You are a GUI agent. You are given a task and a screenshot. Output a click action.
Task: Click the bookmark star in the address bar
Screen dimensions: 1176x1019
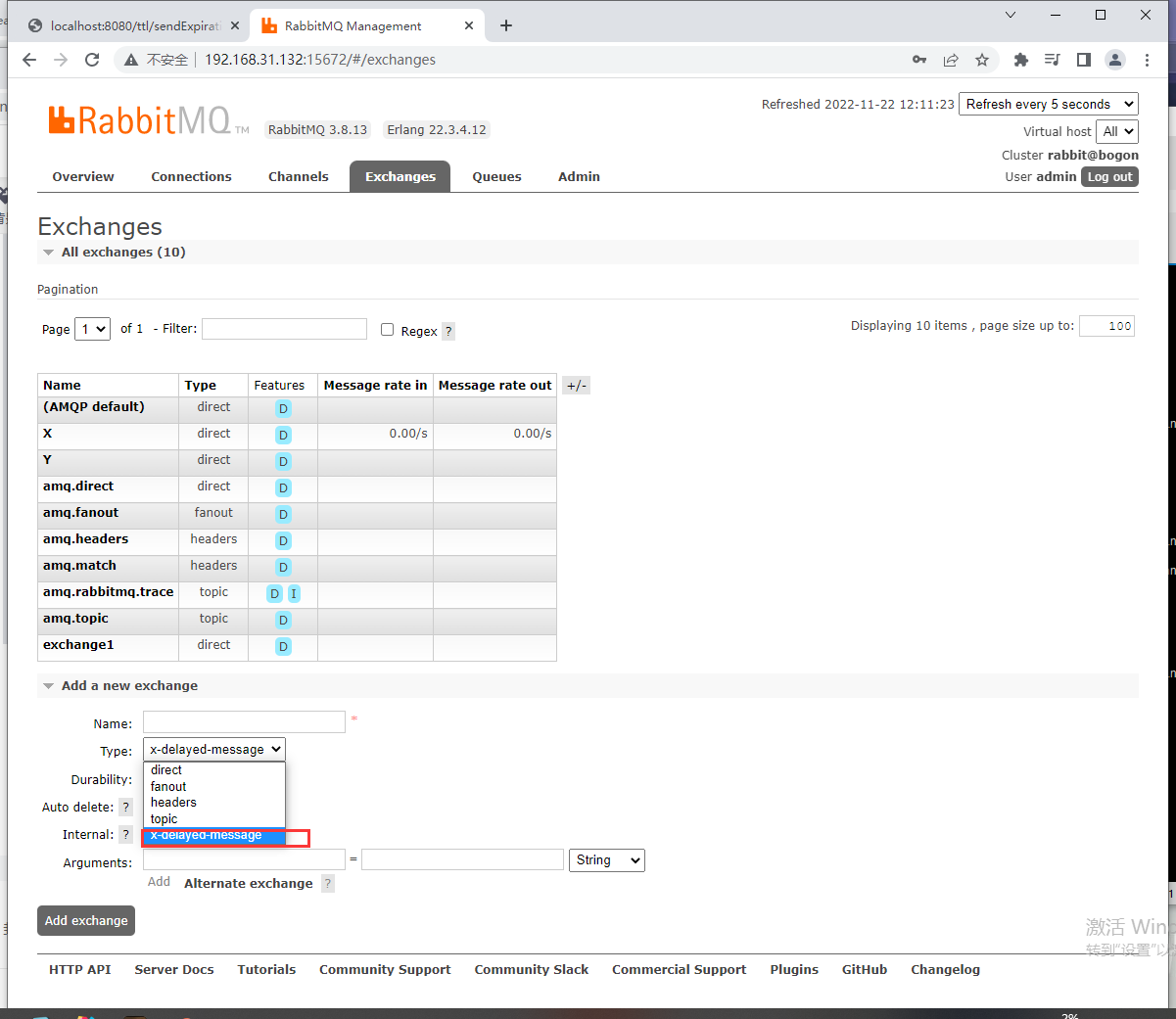tap(982, 60)
